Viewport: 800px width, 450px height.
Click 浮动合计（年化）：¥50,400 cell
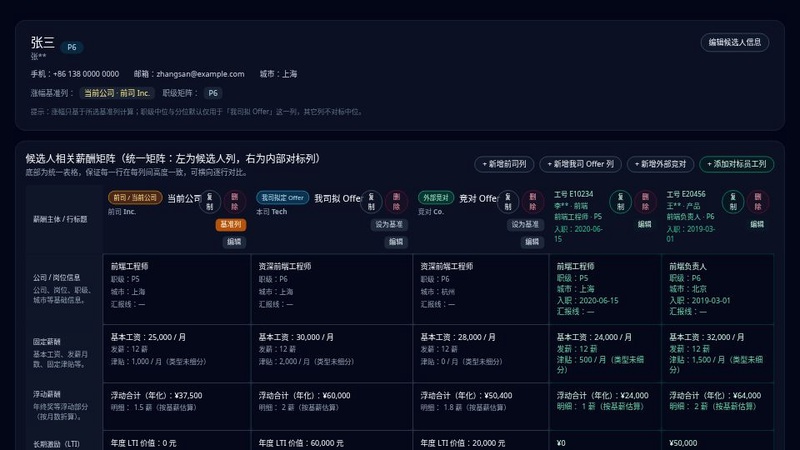coord(481,406)
